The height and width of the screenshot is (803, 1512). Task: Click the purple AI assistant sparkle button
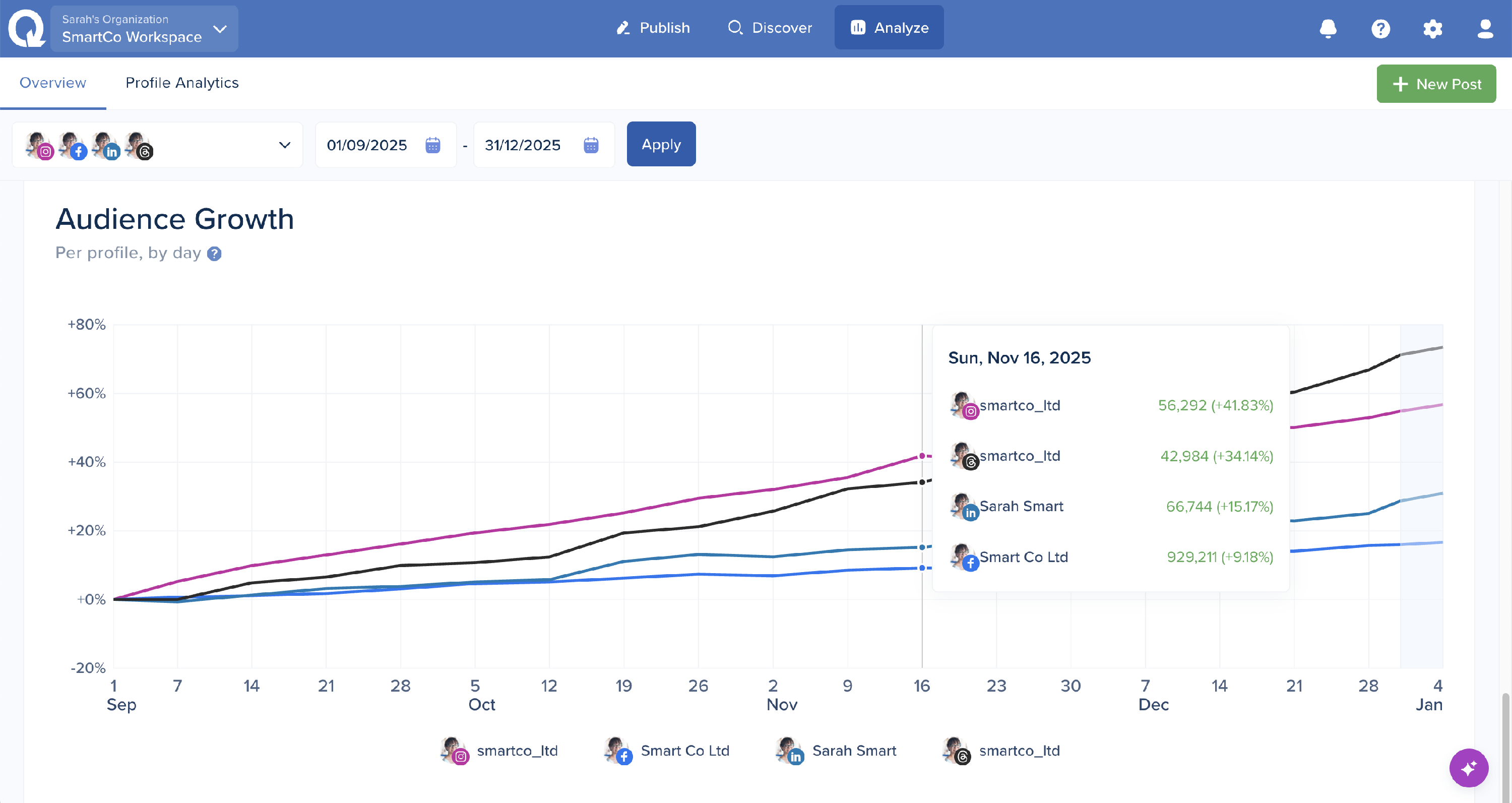tap(1469, 768)
